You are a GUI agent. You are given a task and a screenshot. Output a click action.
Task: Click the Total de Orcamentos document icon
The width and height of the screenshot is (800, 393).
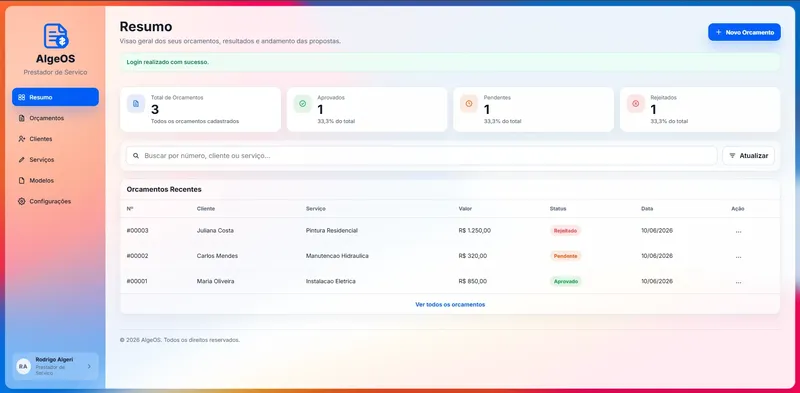click(136, 104)
